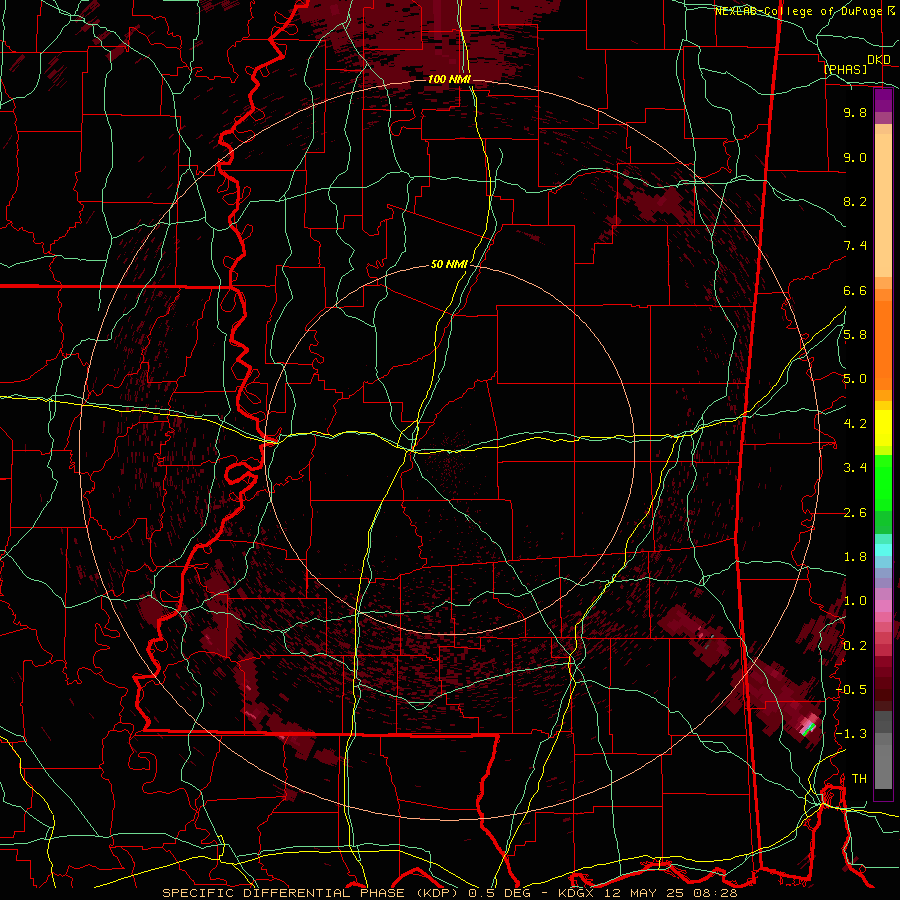Click the 1.8 scale value
The height and width of the screenshot is (900, 900).
pos(855,557)
